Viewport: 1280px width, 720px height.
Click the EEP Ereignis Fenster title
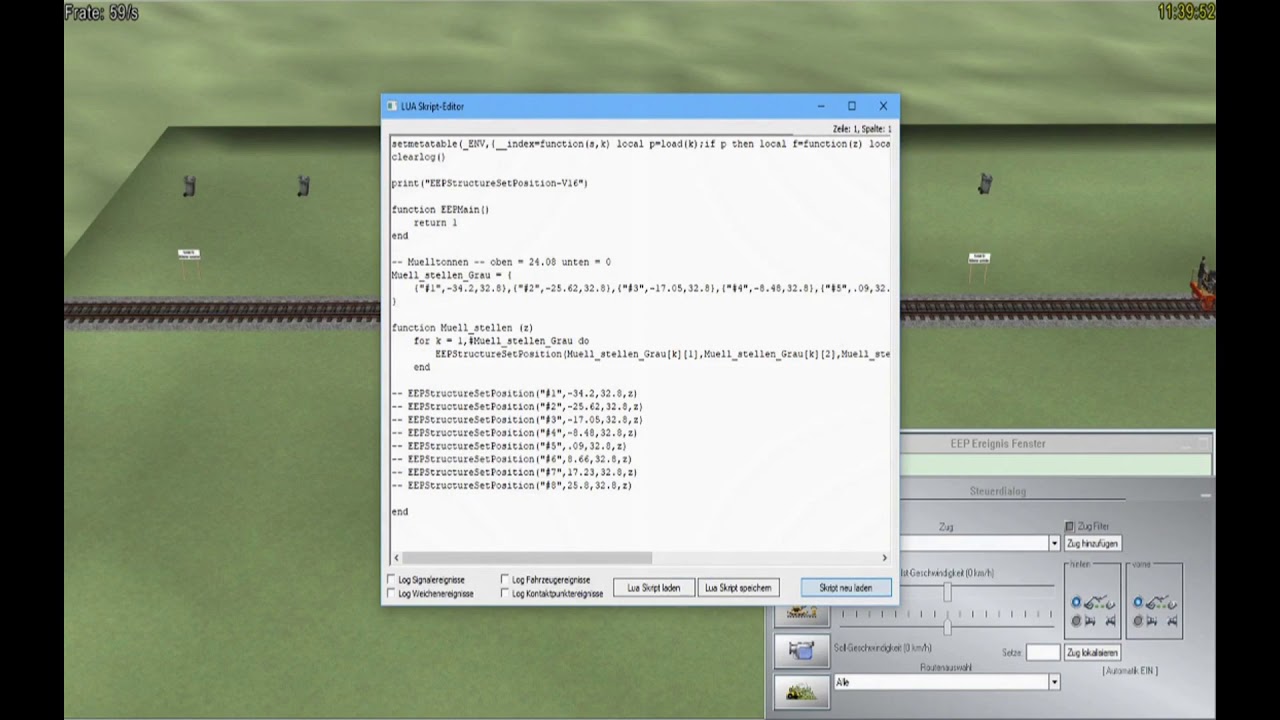pyautogui.click(x=998, y=443)
